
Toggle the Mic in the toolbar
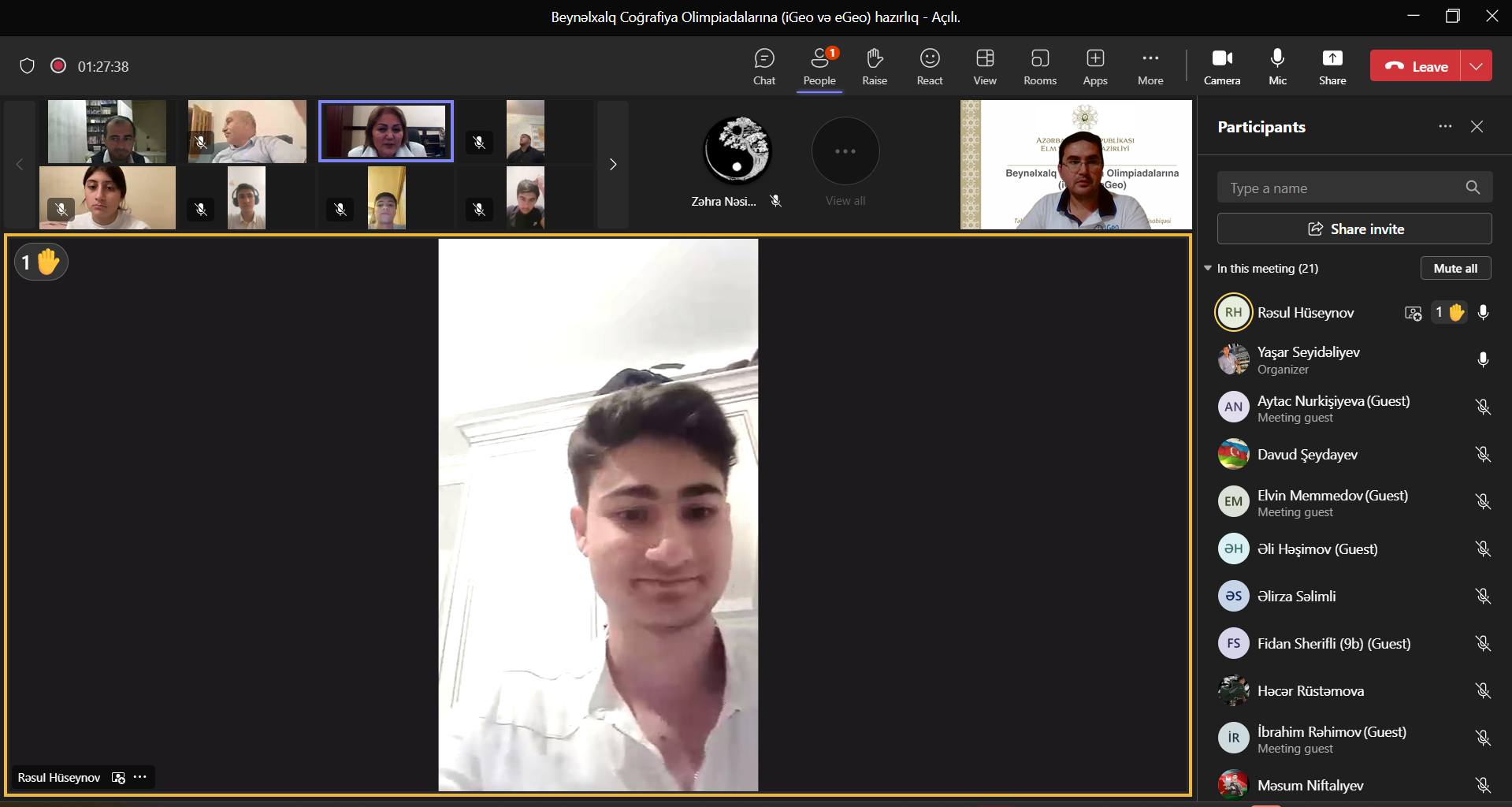tap(1277, 67)
